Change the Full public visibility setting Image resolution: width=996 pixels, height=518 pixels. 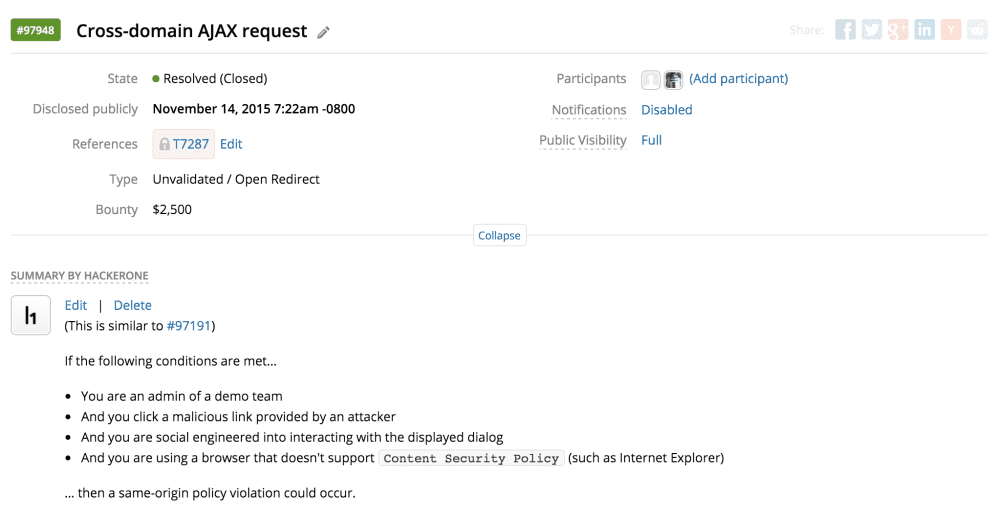tap(651, 140)
